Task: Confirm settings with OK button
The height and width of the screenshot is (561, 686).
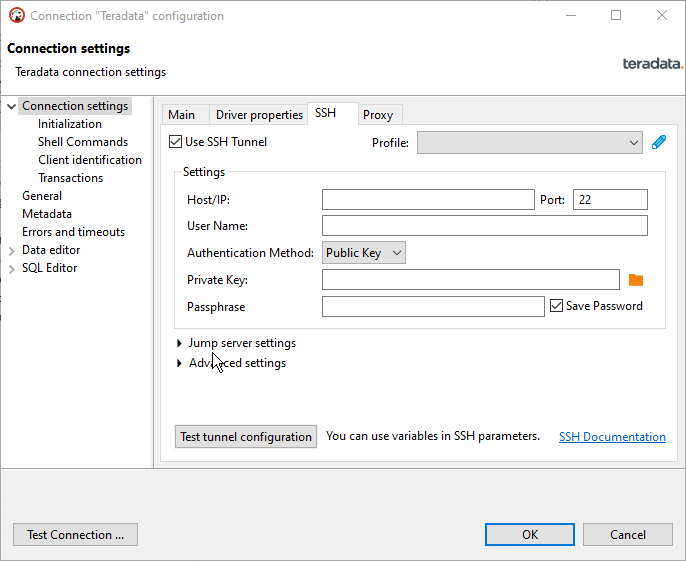Action: point(530,535)
